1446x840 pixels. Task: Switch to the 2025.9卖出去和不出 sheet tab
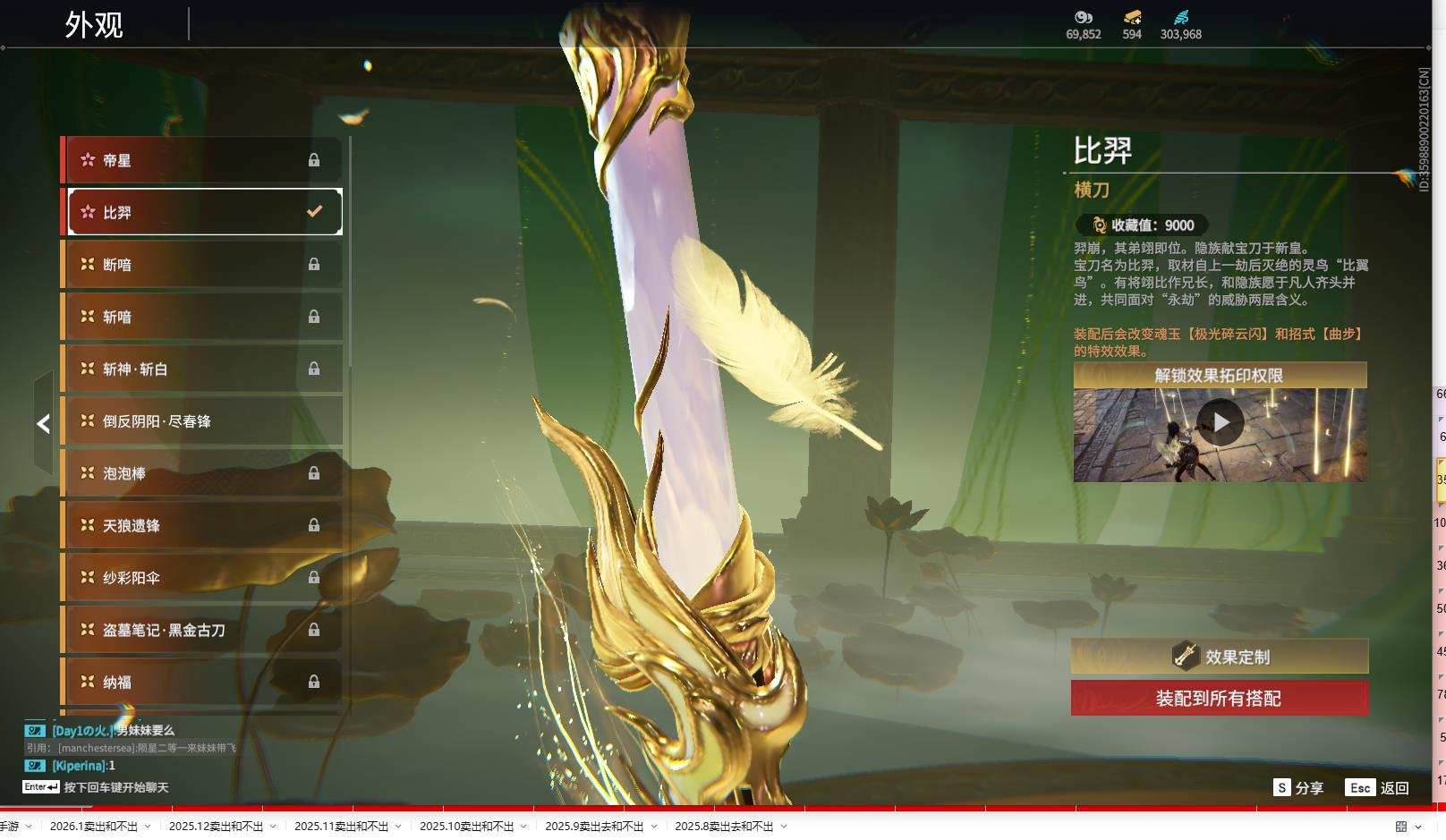tap(595, 827)
